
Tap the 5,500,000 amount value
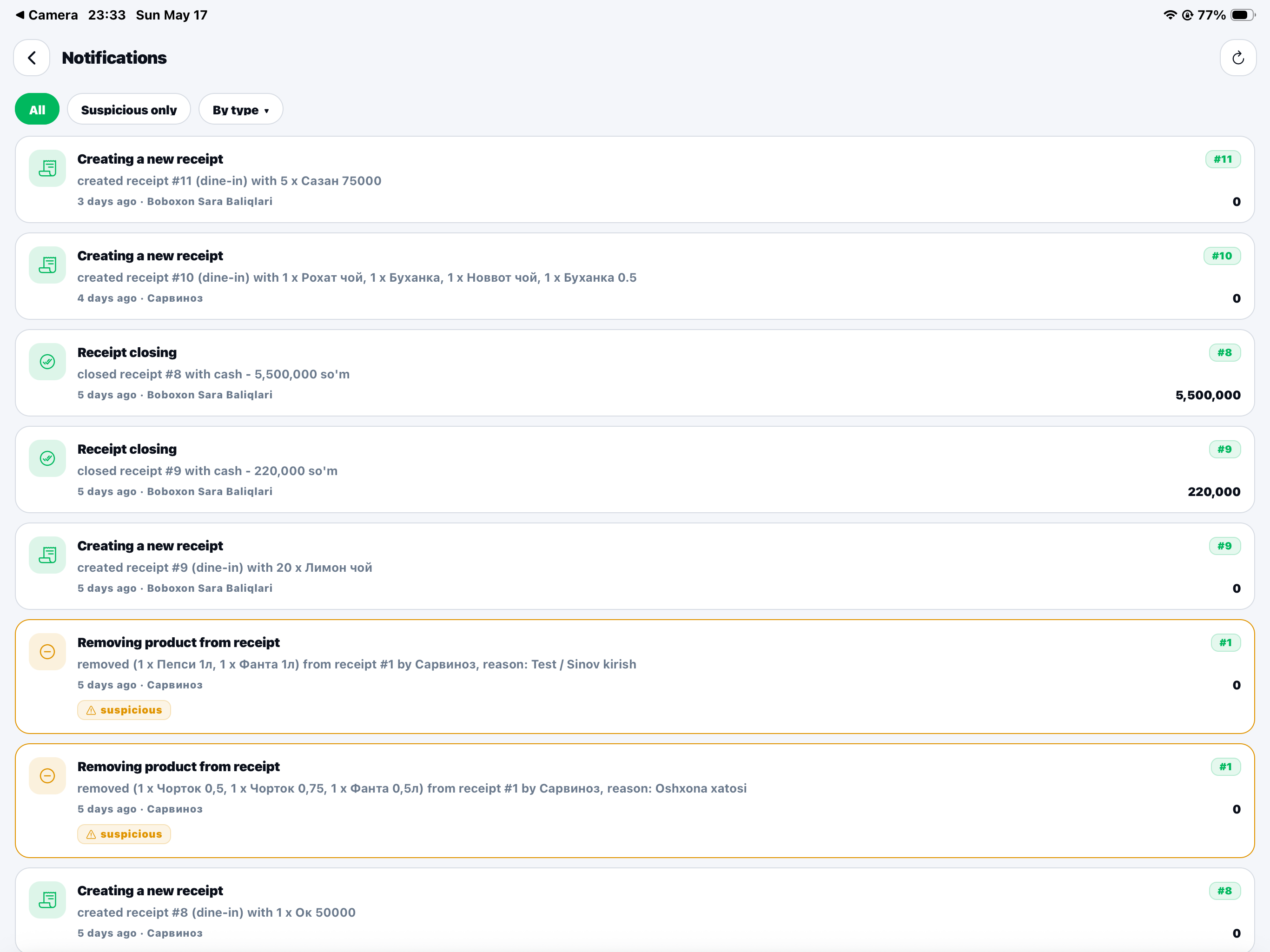1208,395
